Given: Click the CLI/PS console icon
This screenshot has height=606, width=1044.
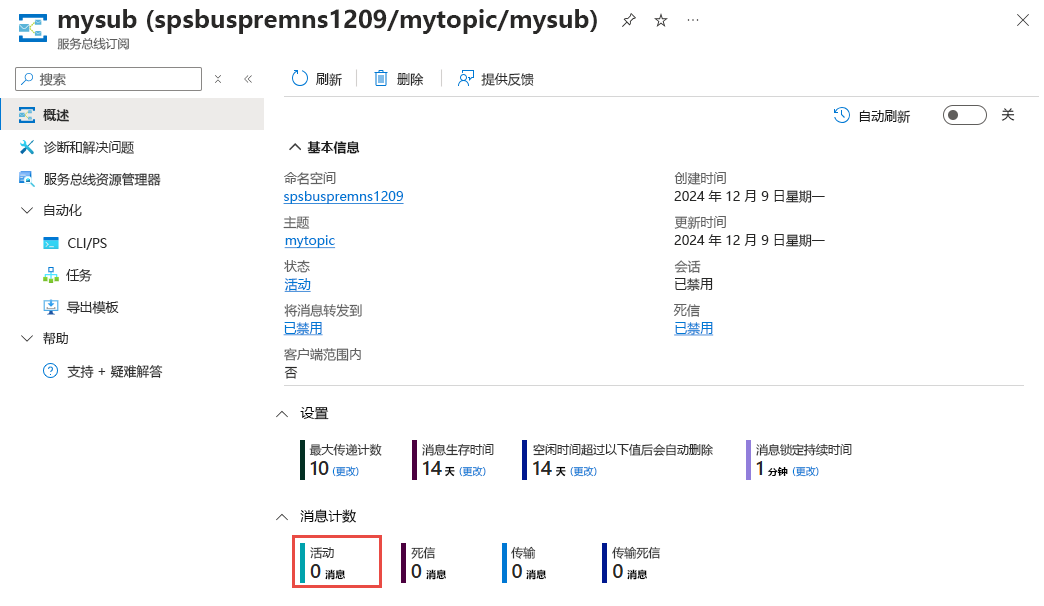Looking at the screenshot, I should pos(51,243).
